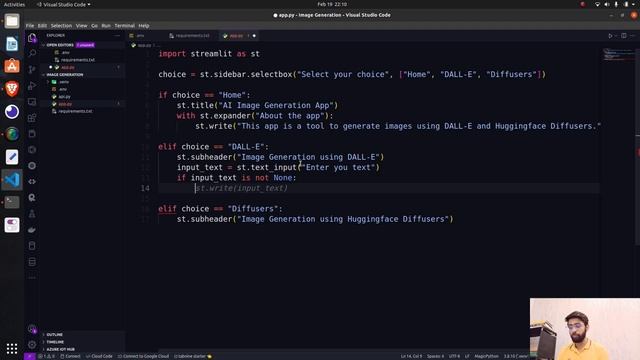This screenshot has width=640, height=360.
Task: Open Terminal from the dock
Action: 12,202
